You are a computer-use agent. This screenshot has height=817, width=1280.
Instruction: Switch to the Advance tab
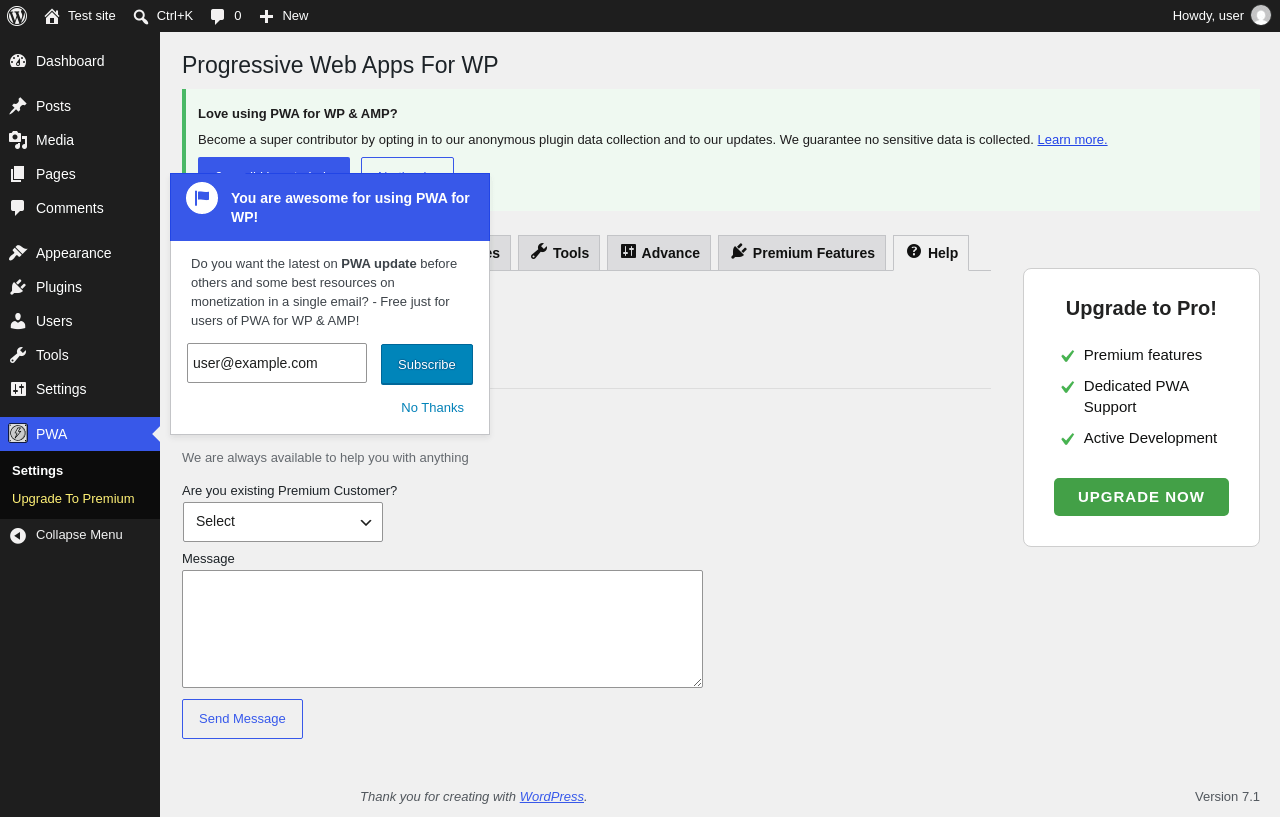659,253
